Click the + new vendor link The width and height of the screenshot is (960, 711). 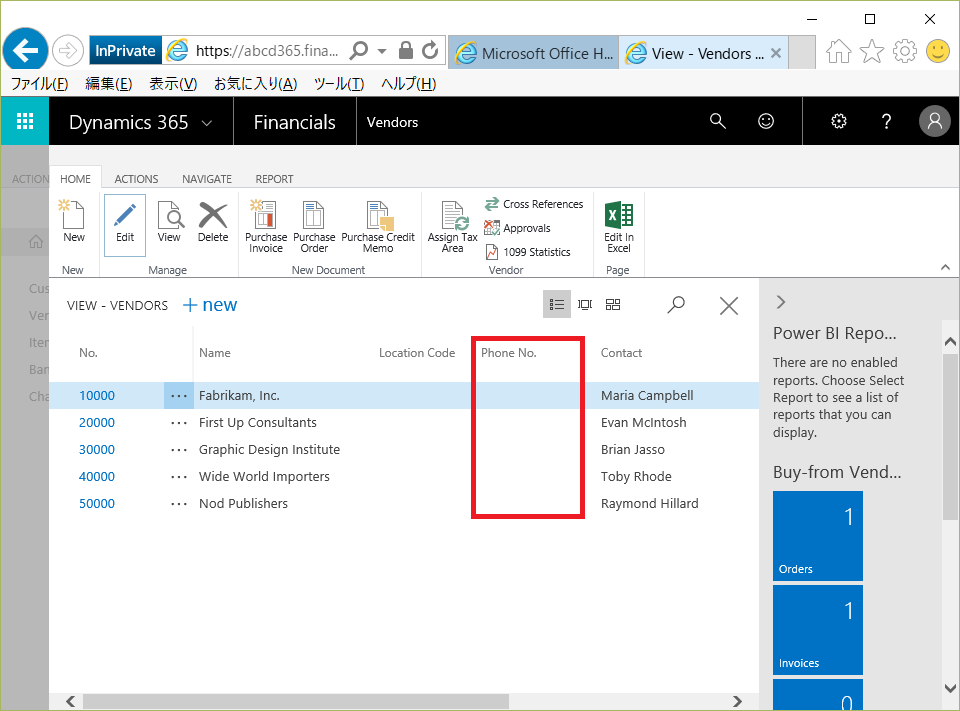[x=210, y=304]
